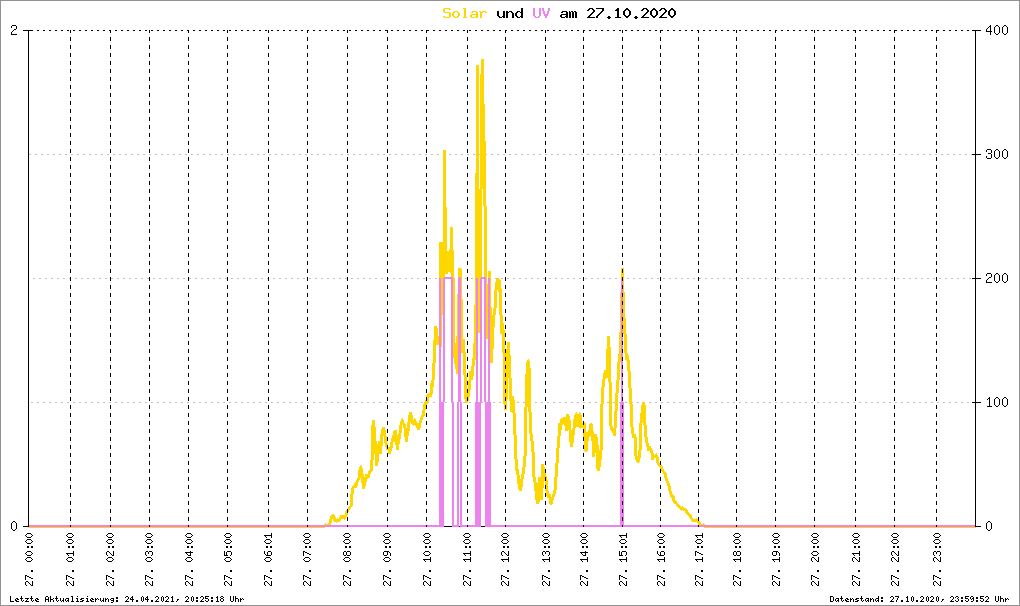Select the '05:00' time axis label
The image size is (1020, 606).
[228, 559]
